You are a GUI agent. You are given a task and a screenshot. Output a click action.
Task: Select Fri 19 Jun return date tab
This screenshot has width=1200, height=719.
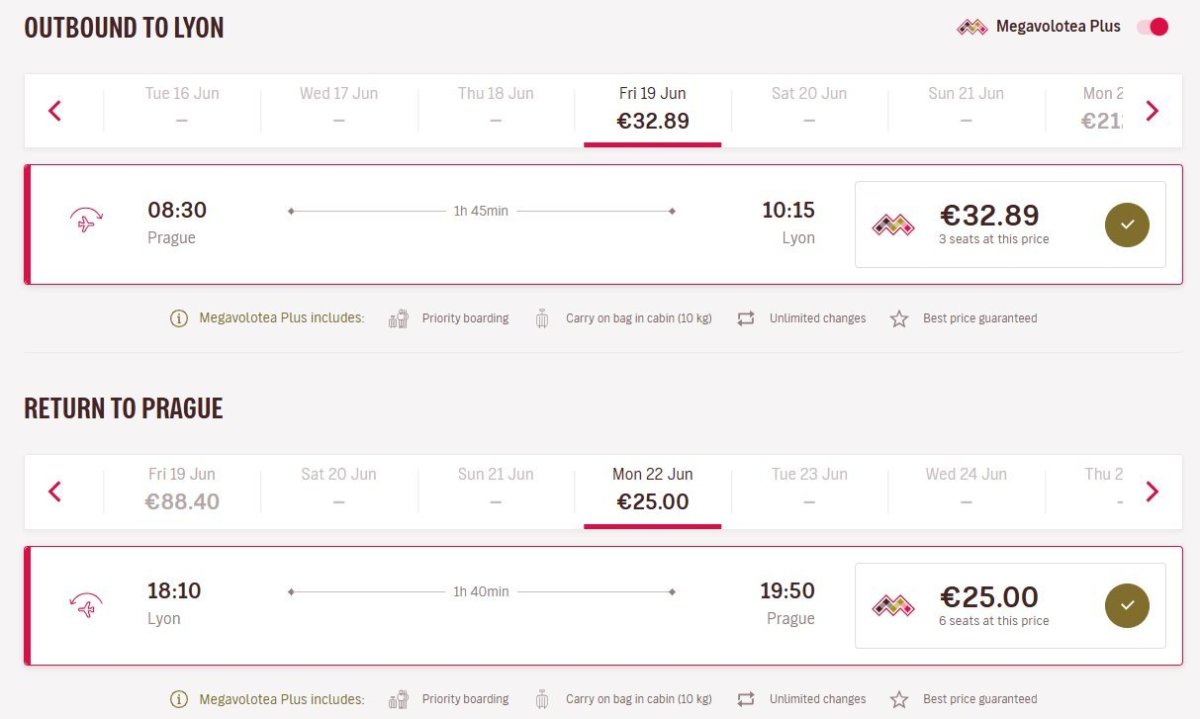click(182, 489)
